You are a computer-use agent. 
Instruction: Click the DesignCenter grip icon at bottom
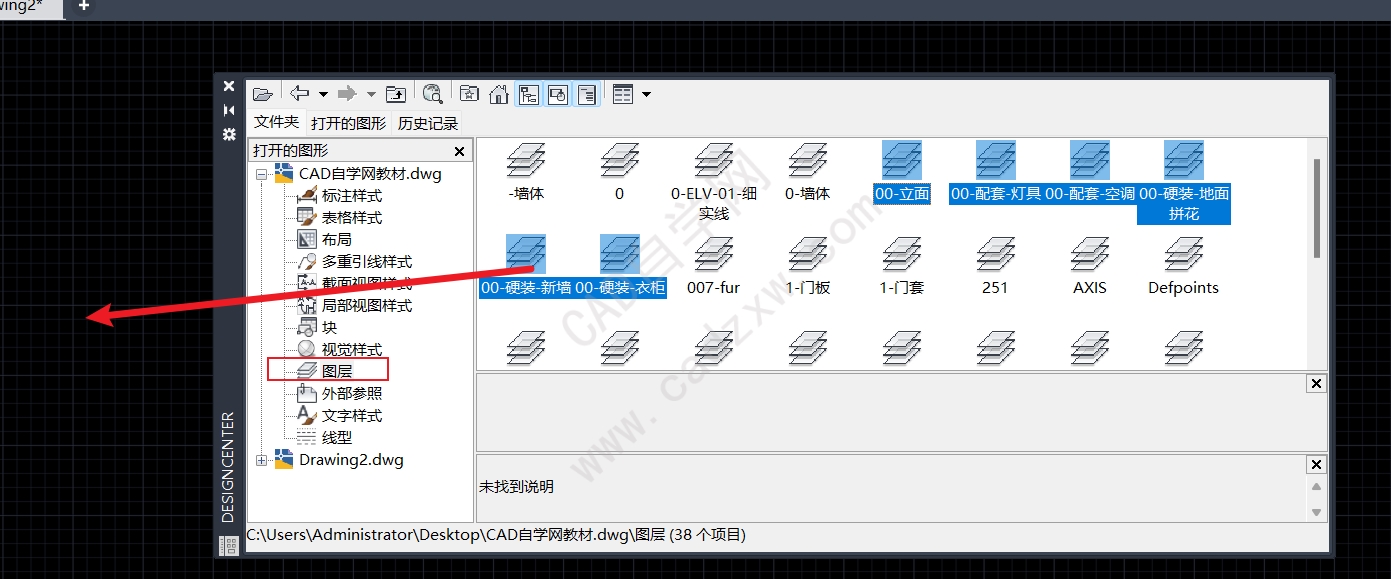[x=229, y=544]
